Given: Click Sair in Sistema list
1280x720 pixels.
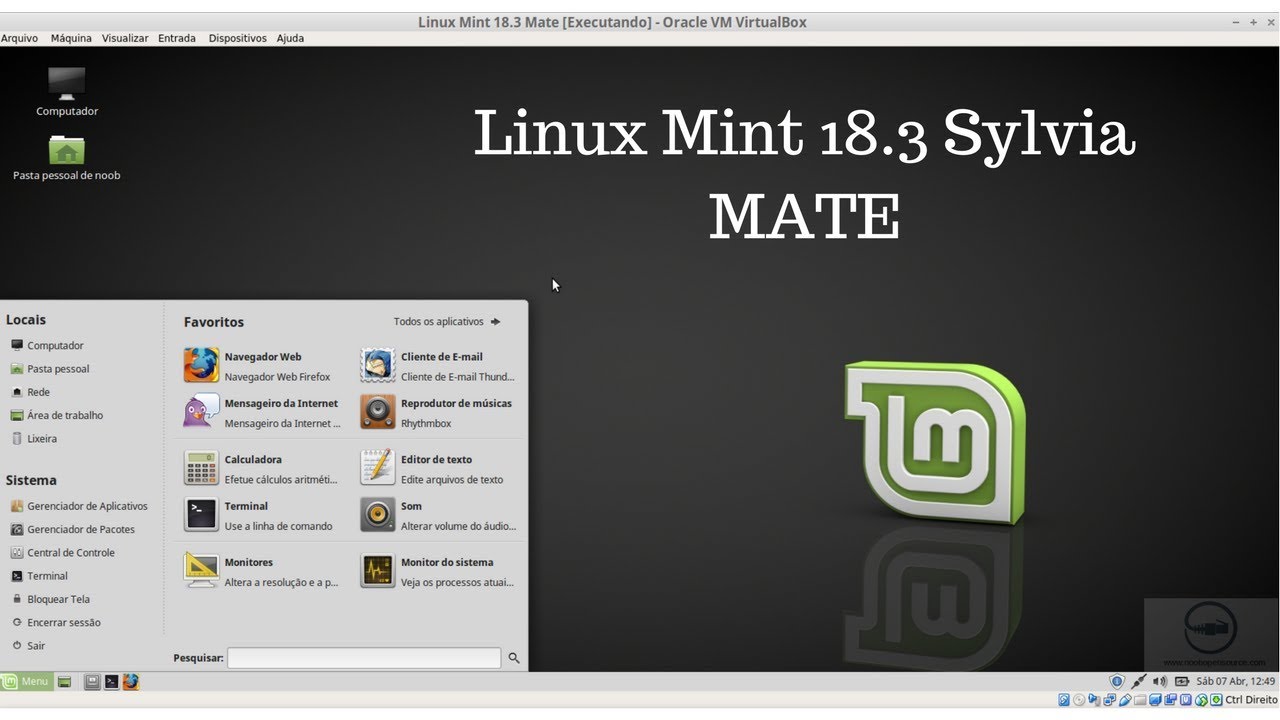Looking at the screenshot, I should [x=28, y=646].
